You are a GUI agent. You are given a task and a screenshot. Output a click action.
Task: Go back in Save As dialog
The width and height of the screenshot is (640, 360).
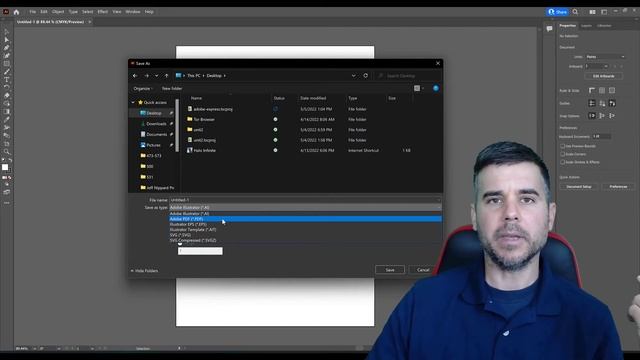pyautogui.click(x=135, y=76)
